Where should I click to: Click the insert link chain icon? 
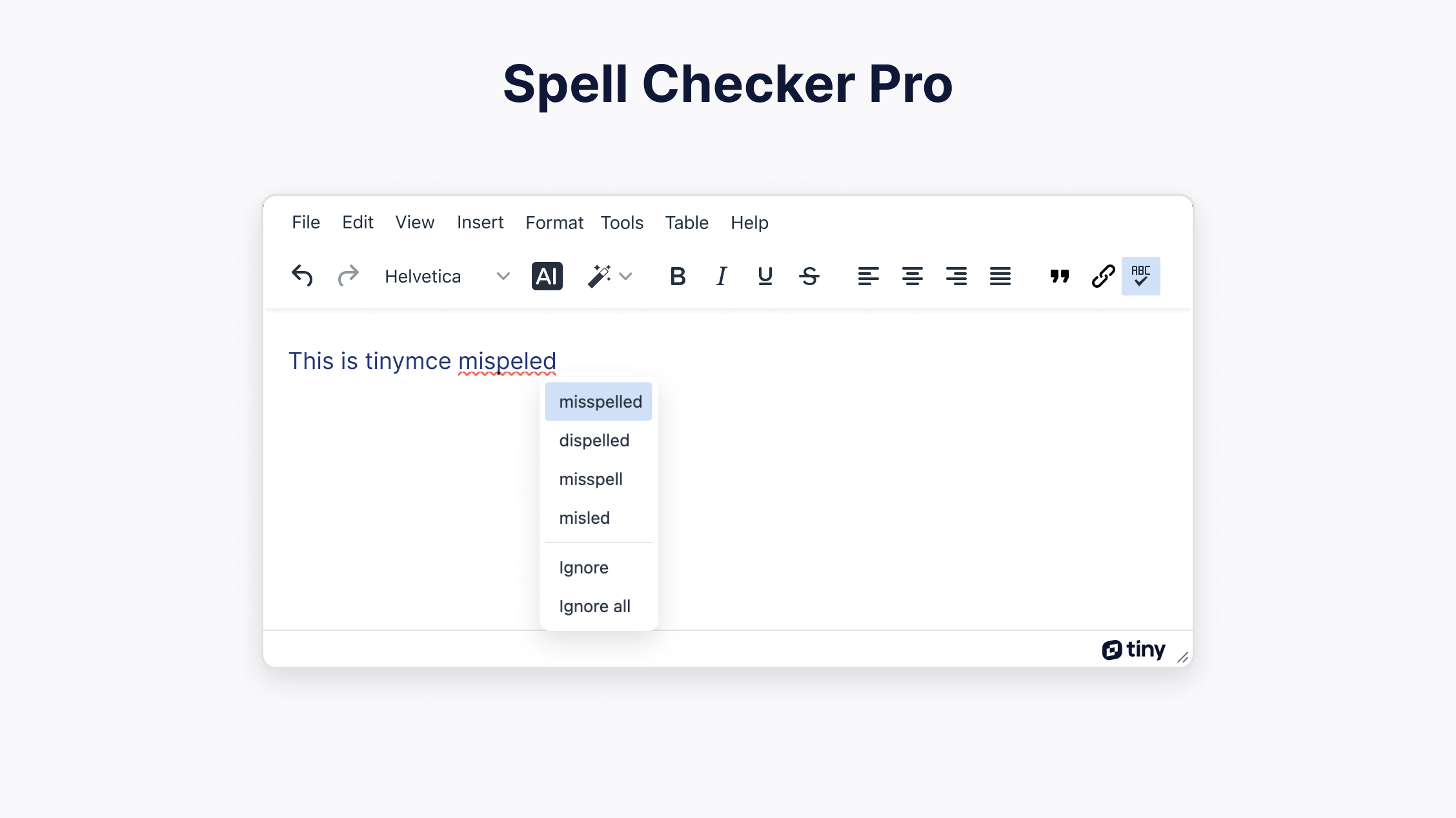[1103, 276]
